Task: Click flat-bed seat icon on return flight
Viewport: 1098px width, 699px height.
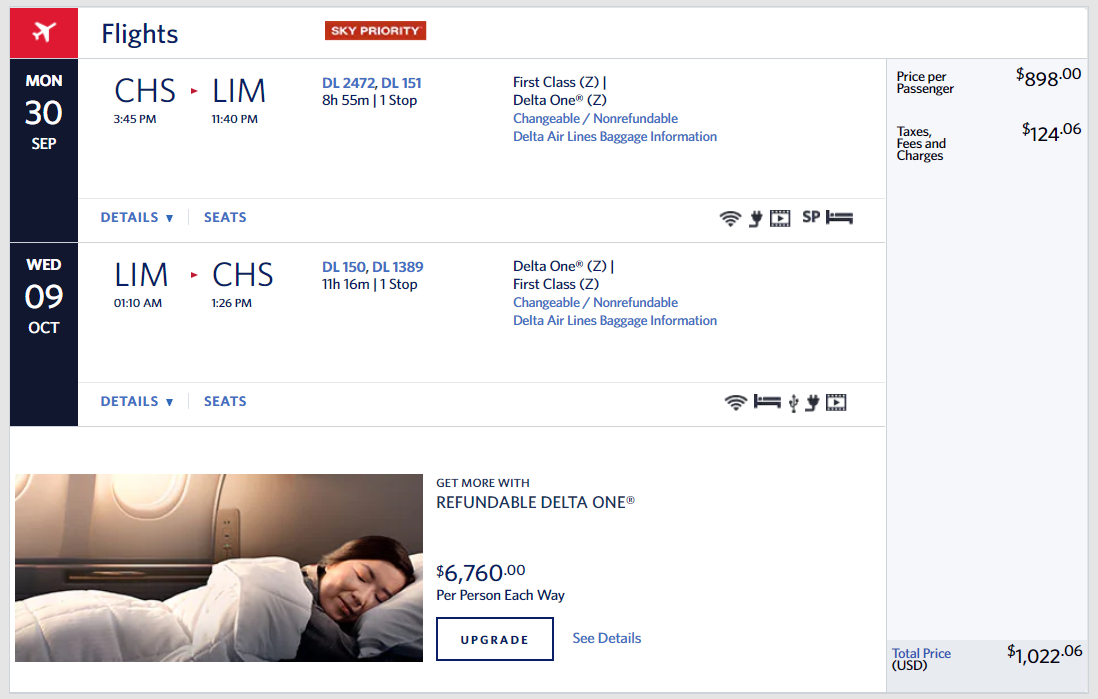Action: [x=767, y=402]
